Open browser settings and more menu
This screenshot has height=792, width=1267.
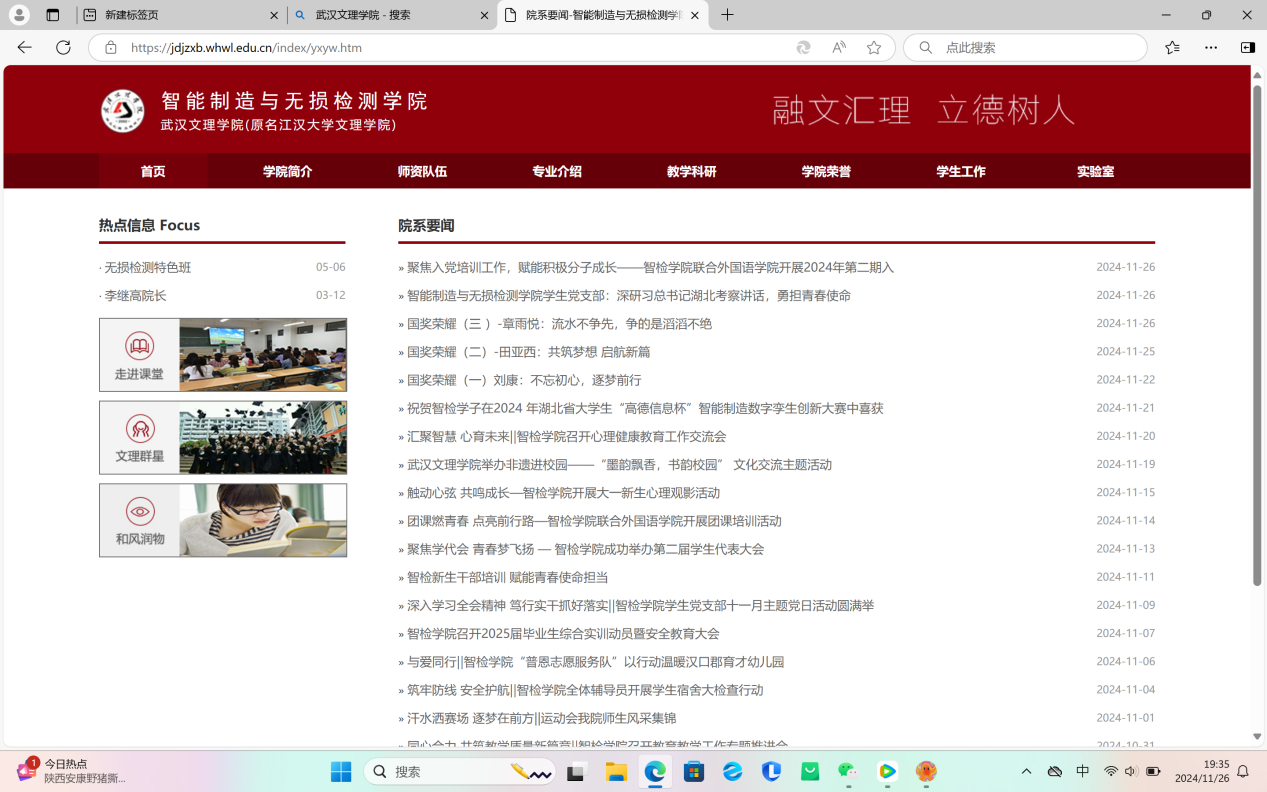tap(1211, 47)
